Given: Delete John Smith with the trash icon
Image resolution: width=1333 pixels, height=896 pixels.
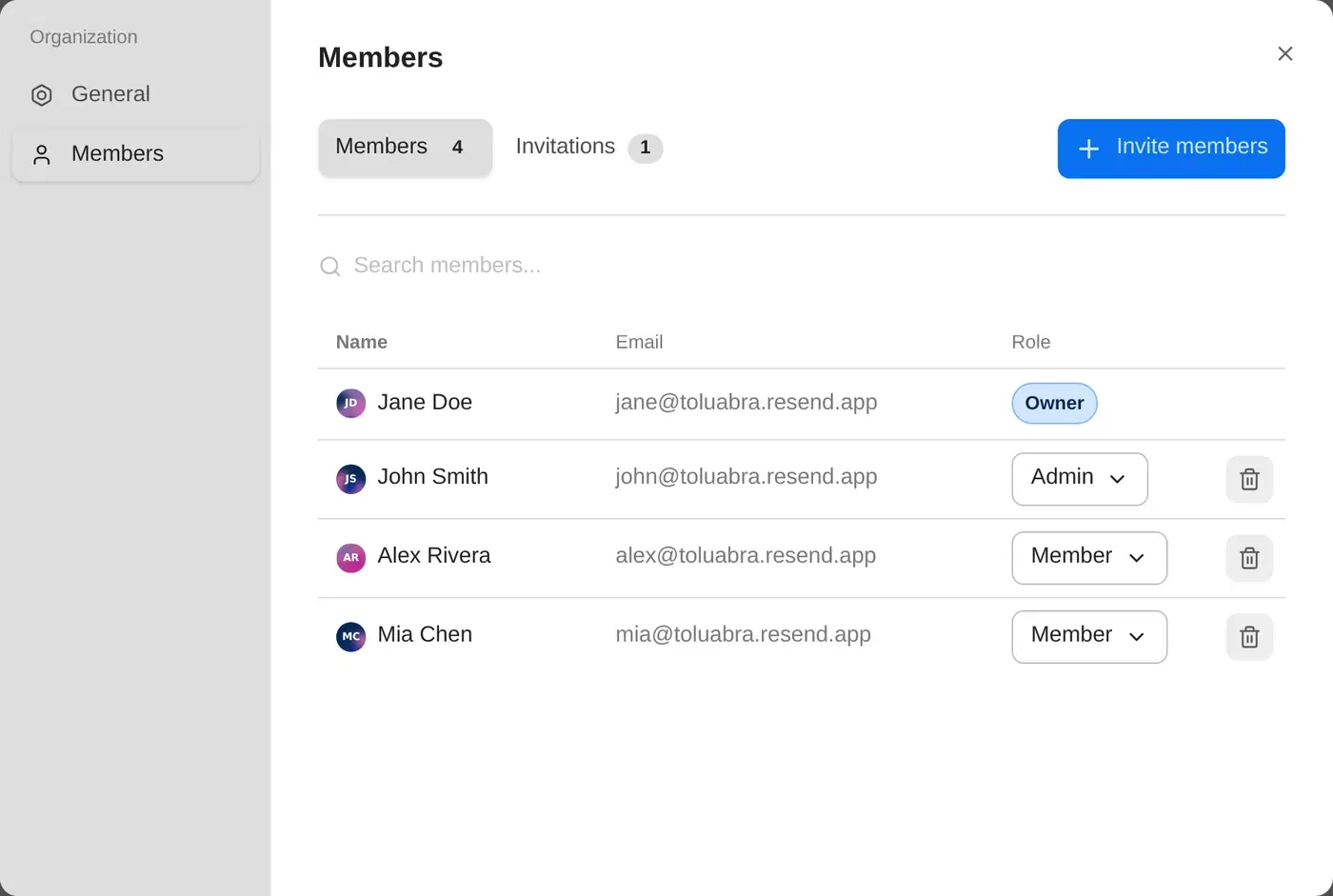Looking at the screenshot, I should pyautogui.click(x=1249, y=479).
